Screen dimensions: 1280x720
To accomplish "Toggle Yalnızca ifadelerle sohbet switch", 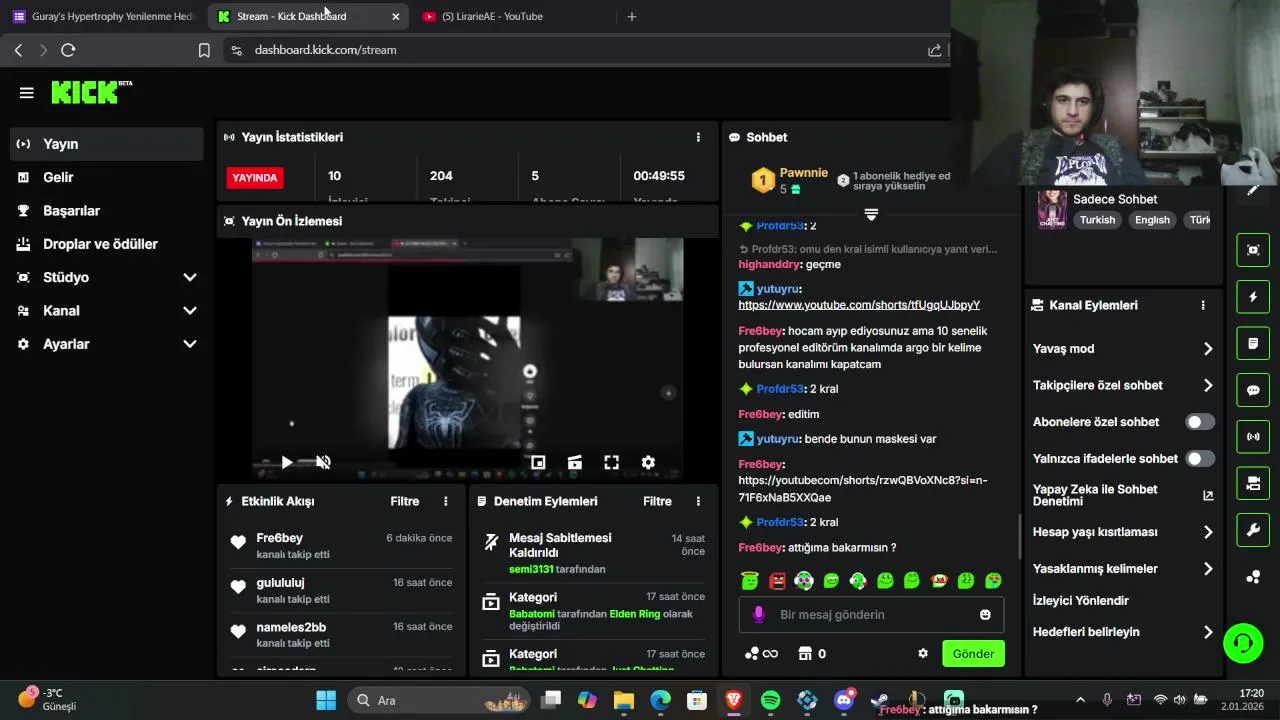I will tap(1200, 458).
